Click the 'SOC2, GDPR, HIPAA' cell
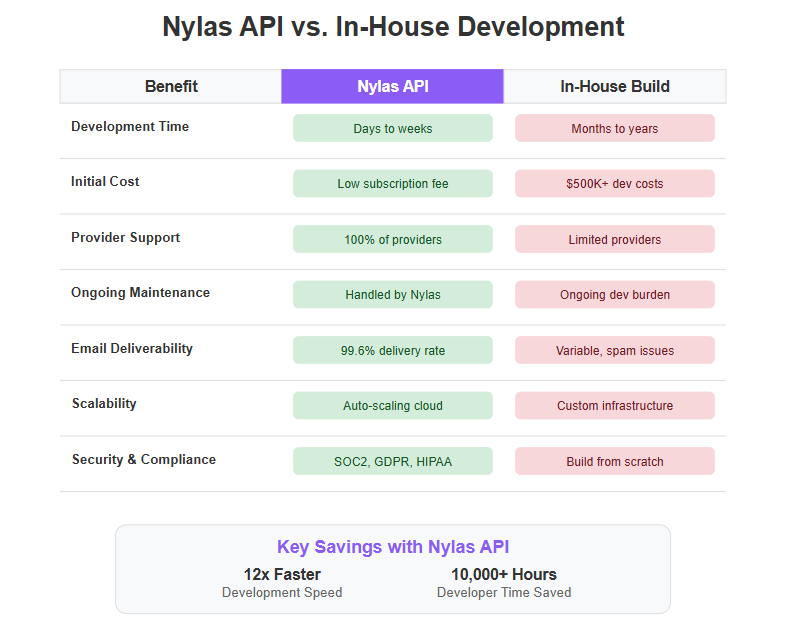 (x=392, y=461)
